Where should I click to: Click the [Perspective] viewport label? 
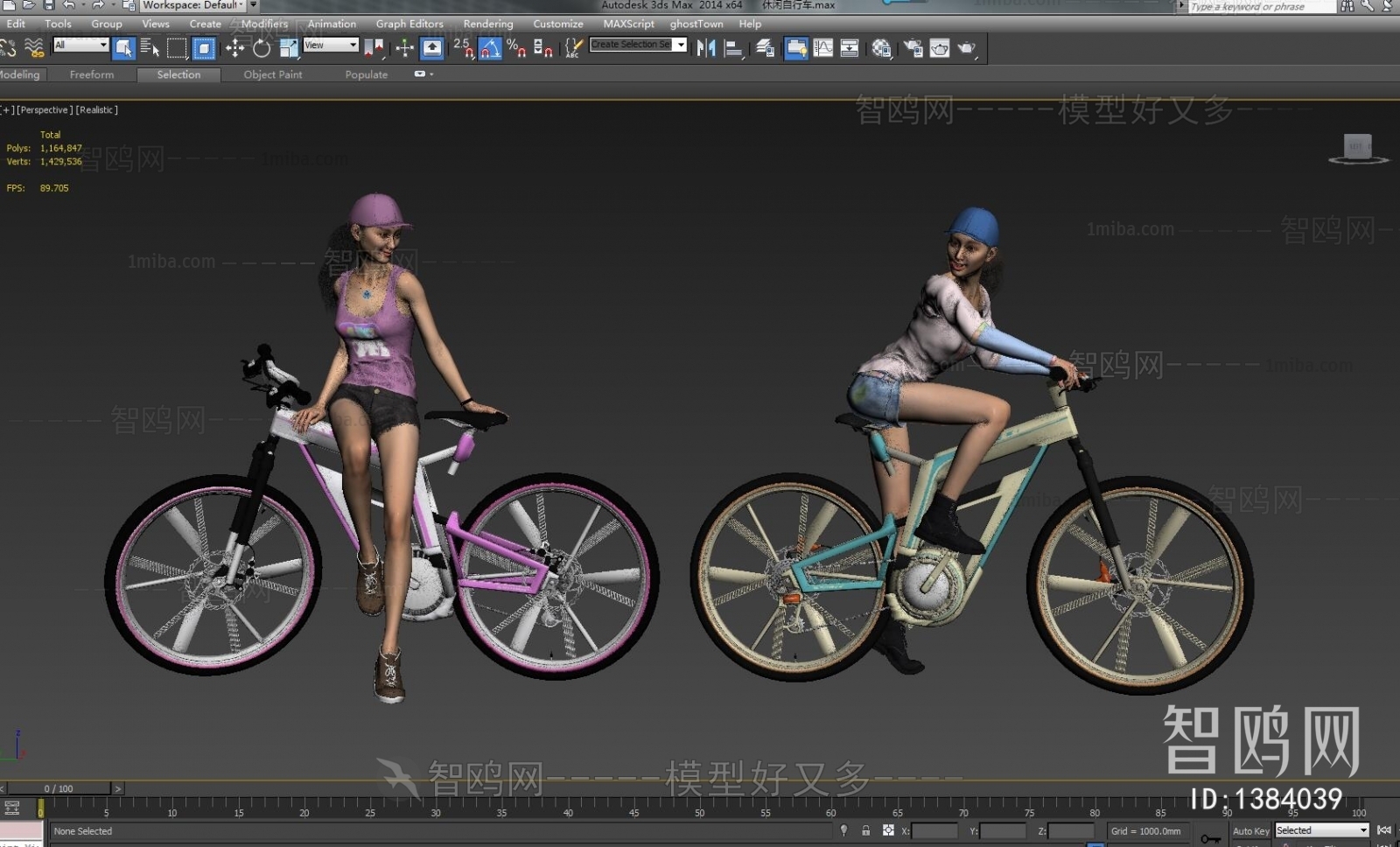pyautogui.click(x=45, y=109)
